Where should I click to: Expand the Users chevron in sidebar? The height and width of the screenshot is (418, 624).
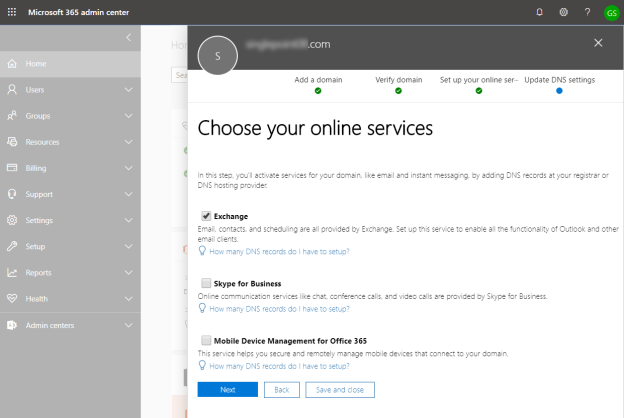pos(128,90)
